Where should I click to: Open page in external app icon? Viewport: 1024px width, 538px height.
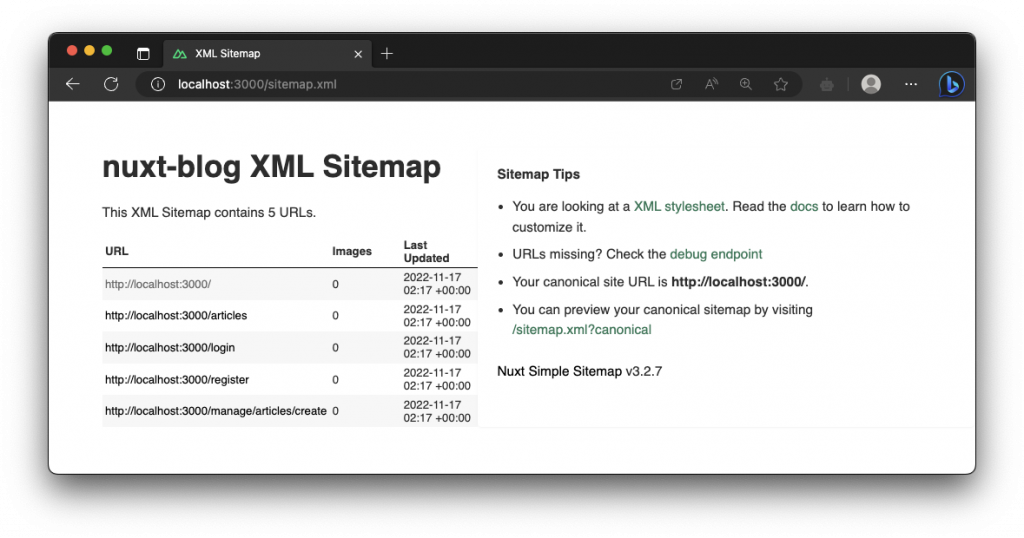pyautogui.click(x=677, y=84)
